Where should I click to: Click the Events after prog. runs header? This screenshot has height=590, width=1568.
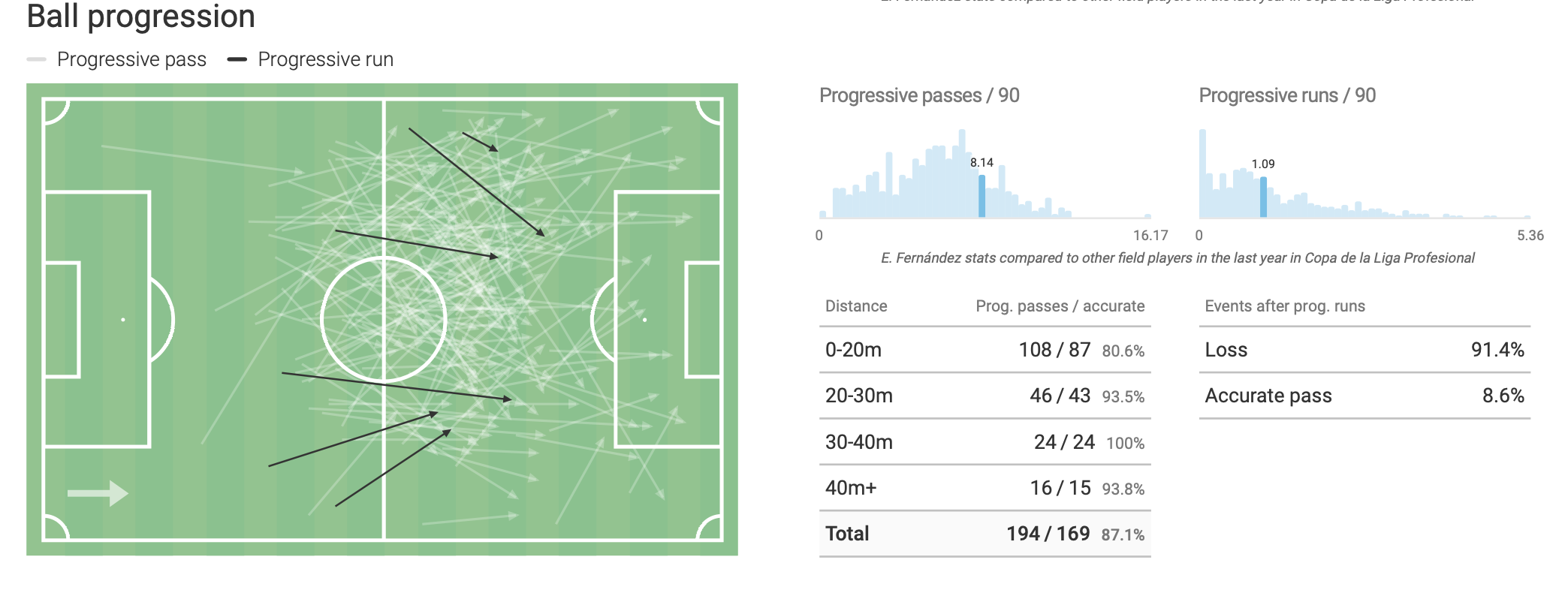[x=1285, y=306]
